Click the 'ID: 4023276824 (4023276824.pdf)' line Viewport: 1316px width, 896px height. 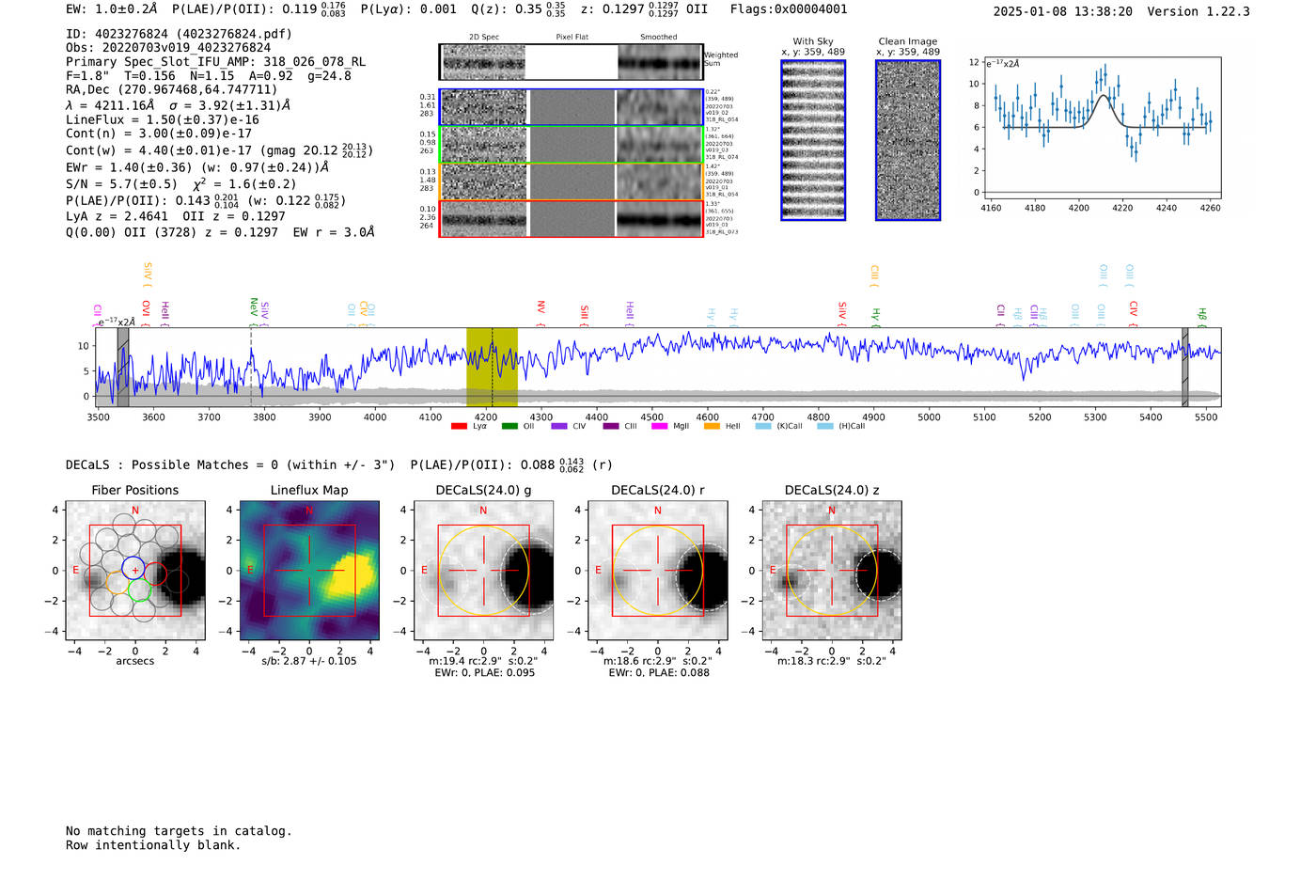(179, 34)
